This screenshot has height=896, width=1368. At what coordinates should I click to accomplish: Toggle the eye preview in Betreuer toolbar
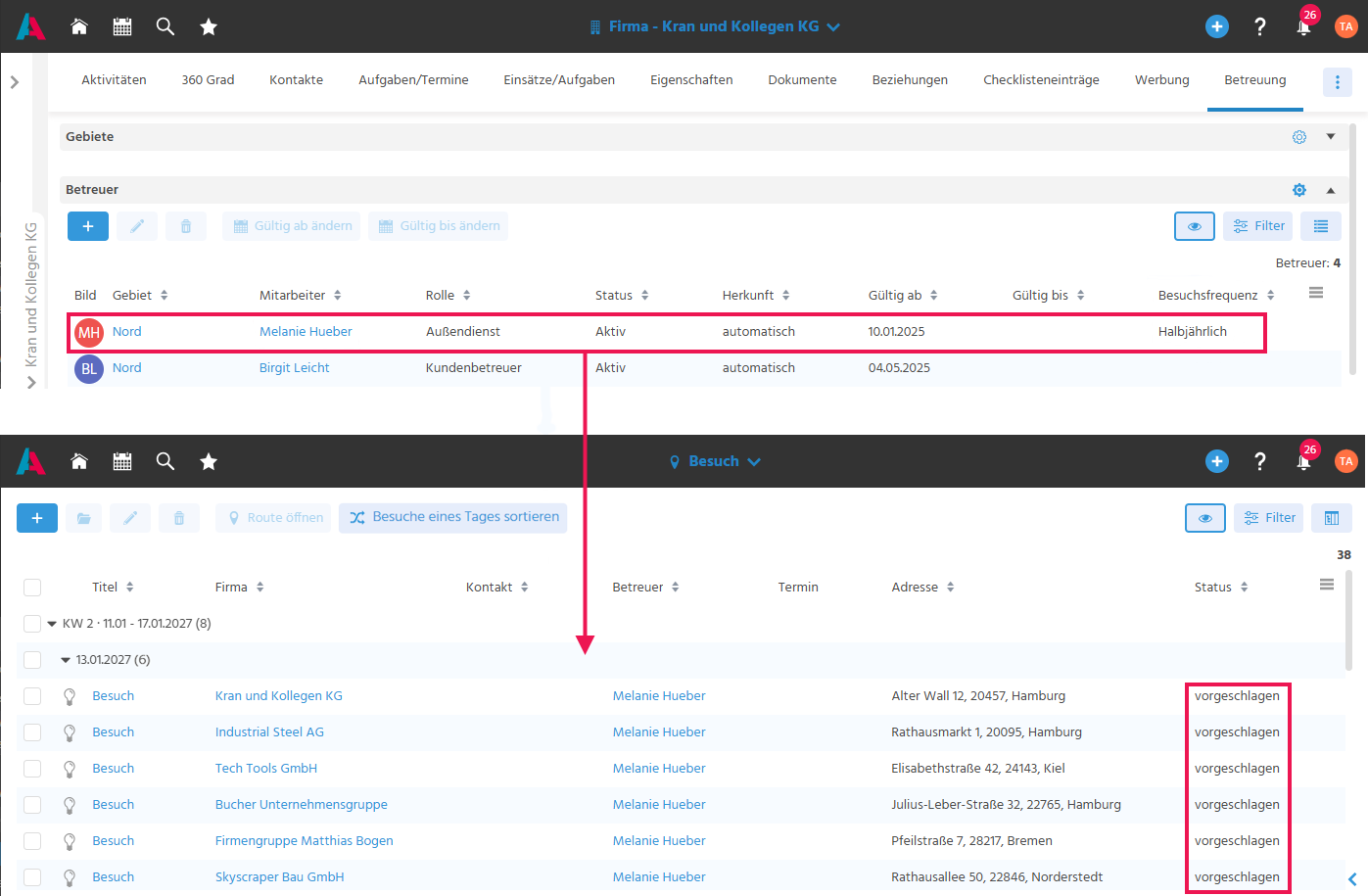pyautogui.click(x=1195, y=226)
